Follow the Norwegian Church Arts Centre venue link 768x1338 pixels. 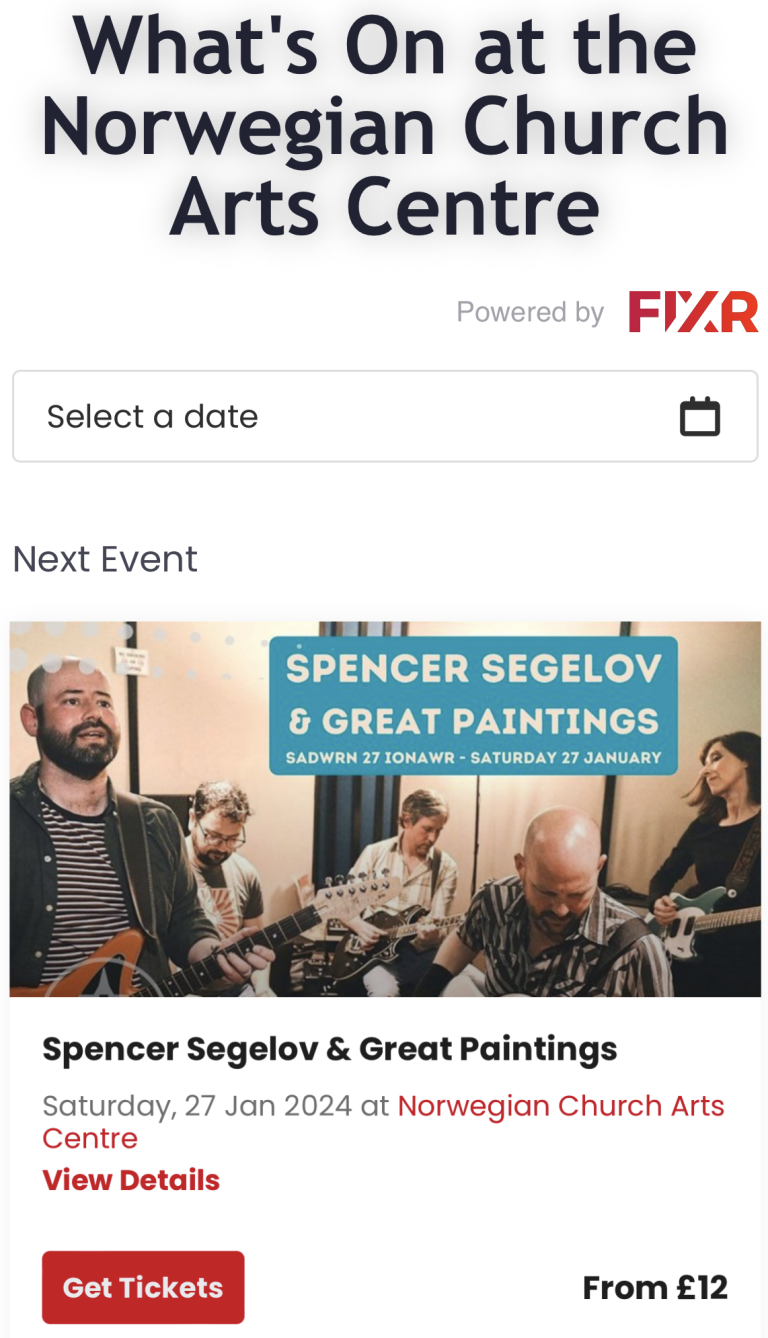(x=383, y=1122)
